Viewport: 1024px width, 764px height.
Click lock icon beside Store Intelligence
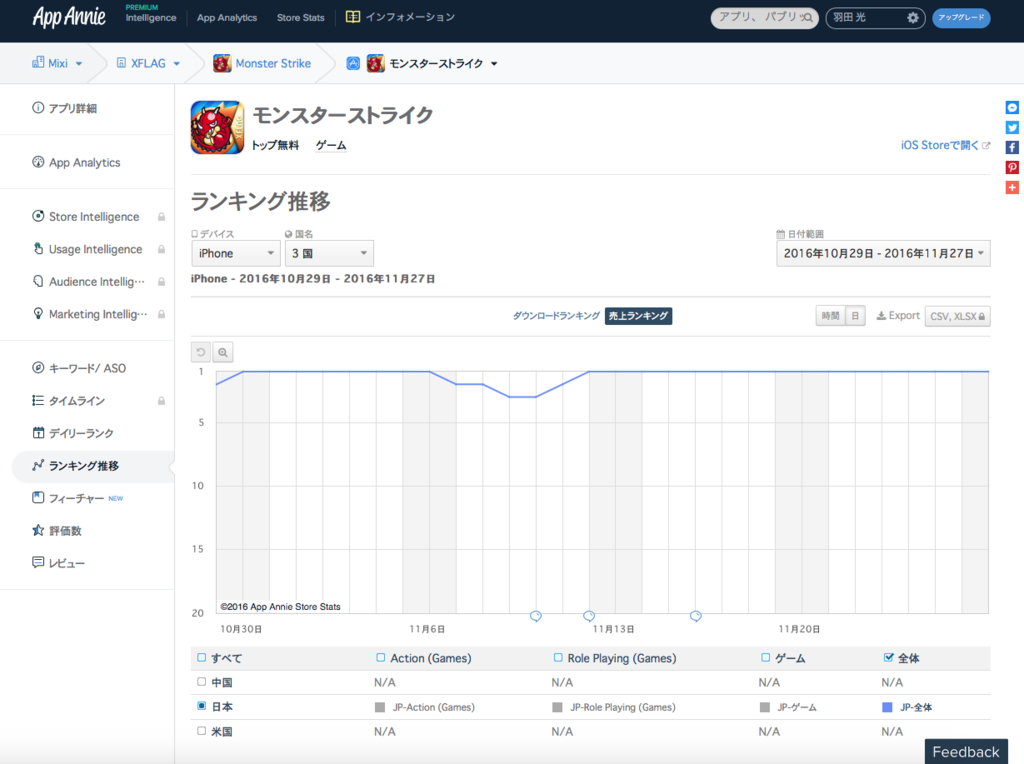(x=161, y=217)
